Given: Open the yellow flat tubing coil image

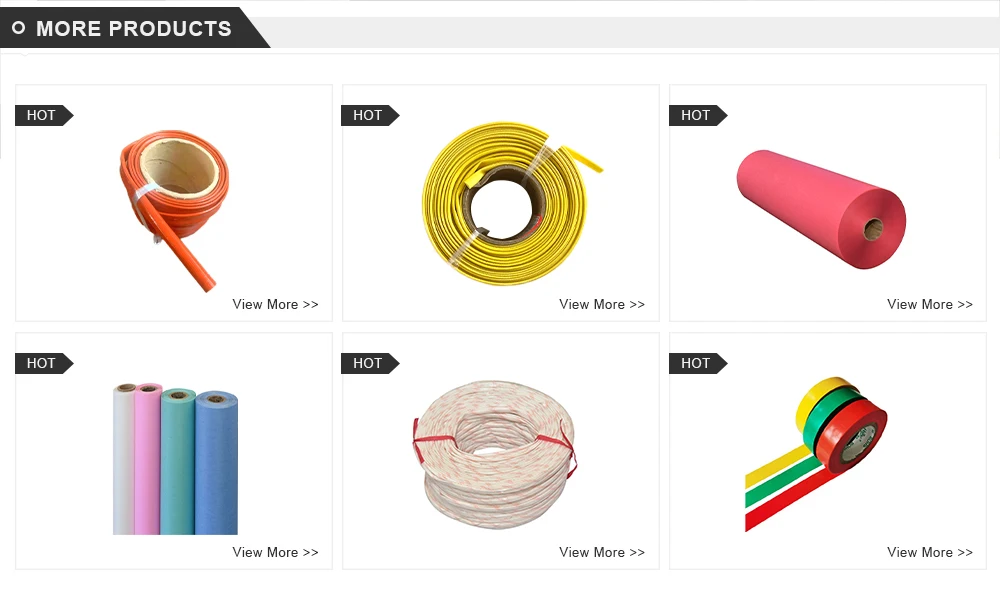Looking at the screenshot, I should point(512,203).
